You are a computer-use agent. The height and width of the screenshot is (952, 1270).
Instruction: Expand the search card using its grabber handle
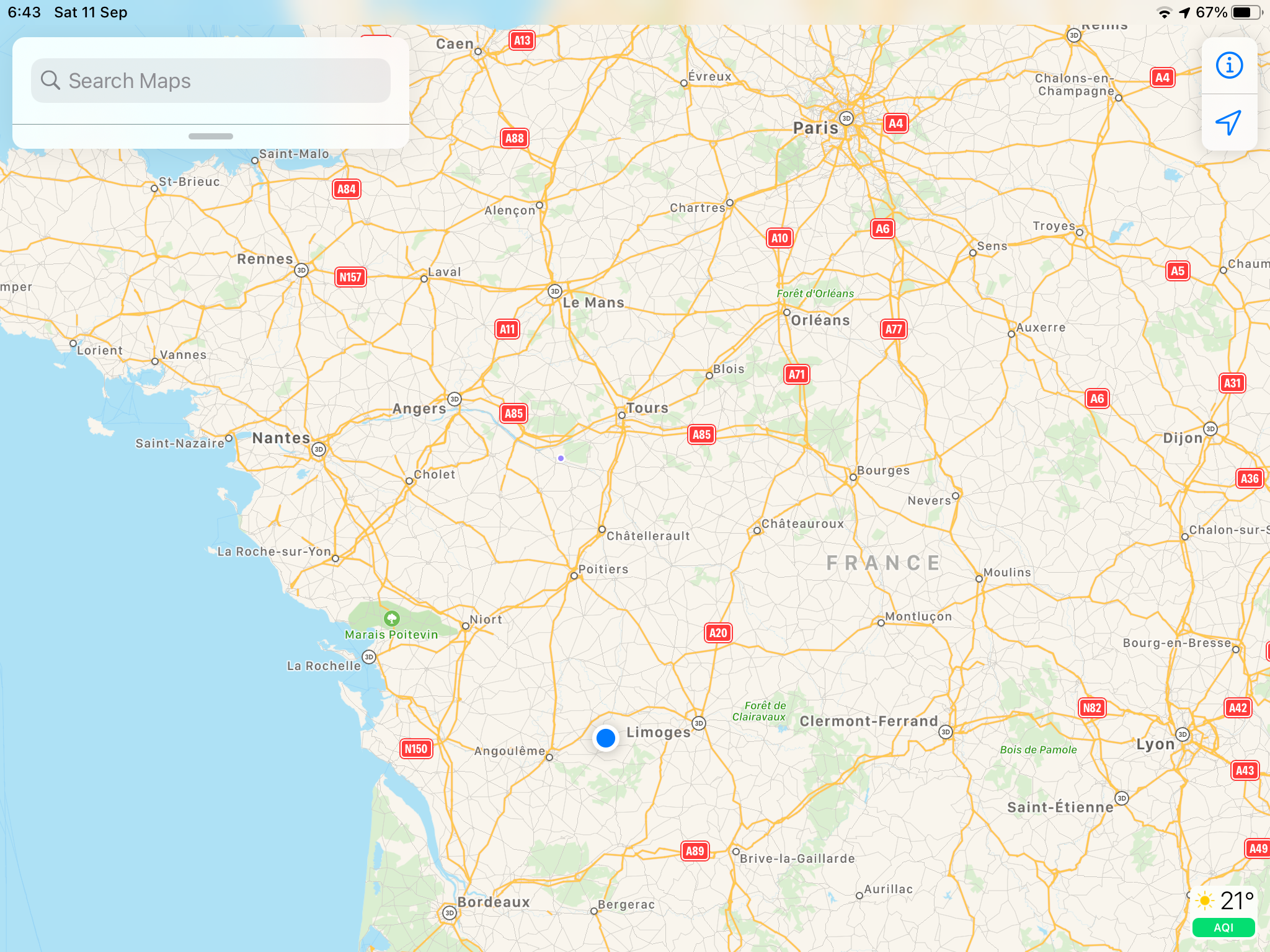coord(211,136)
